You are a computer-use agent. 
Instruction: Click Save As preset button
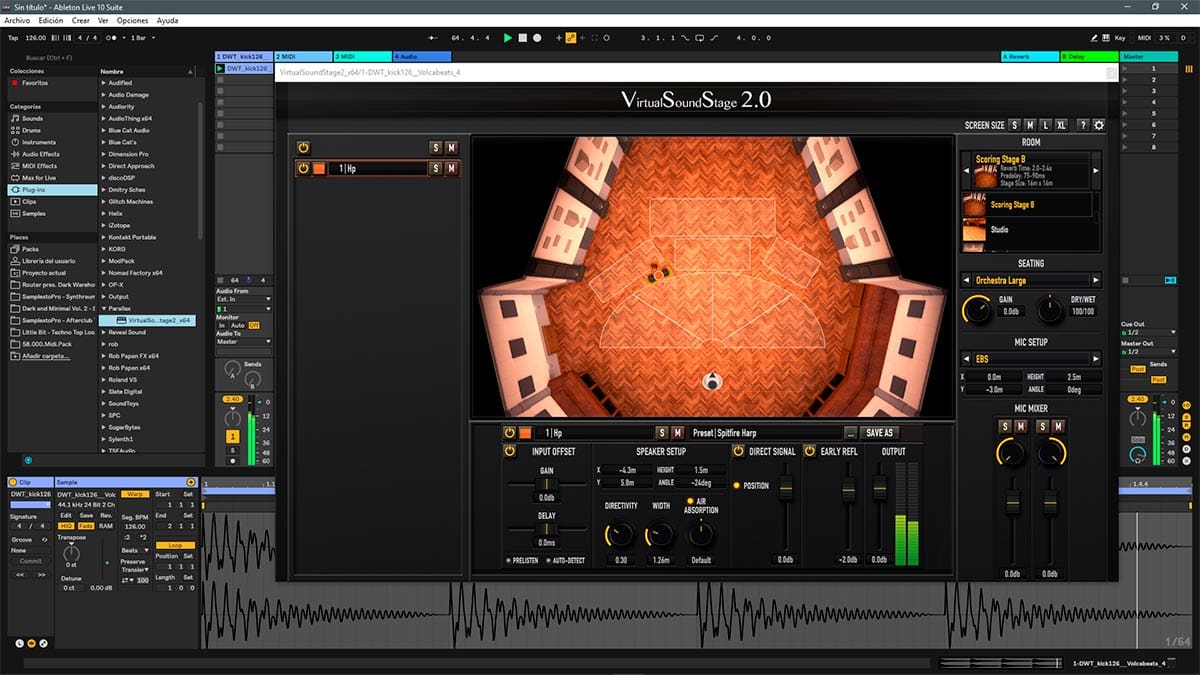click(880, 433)
